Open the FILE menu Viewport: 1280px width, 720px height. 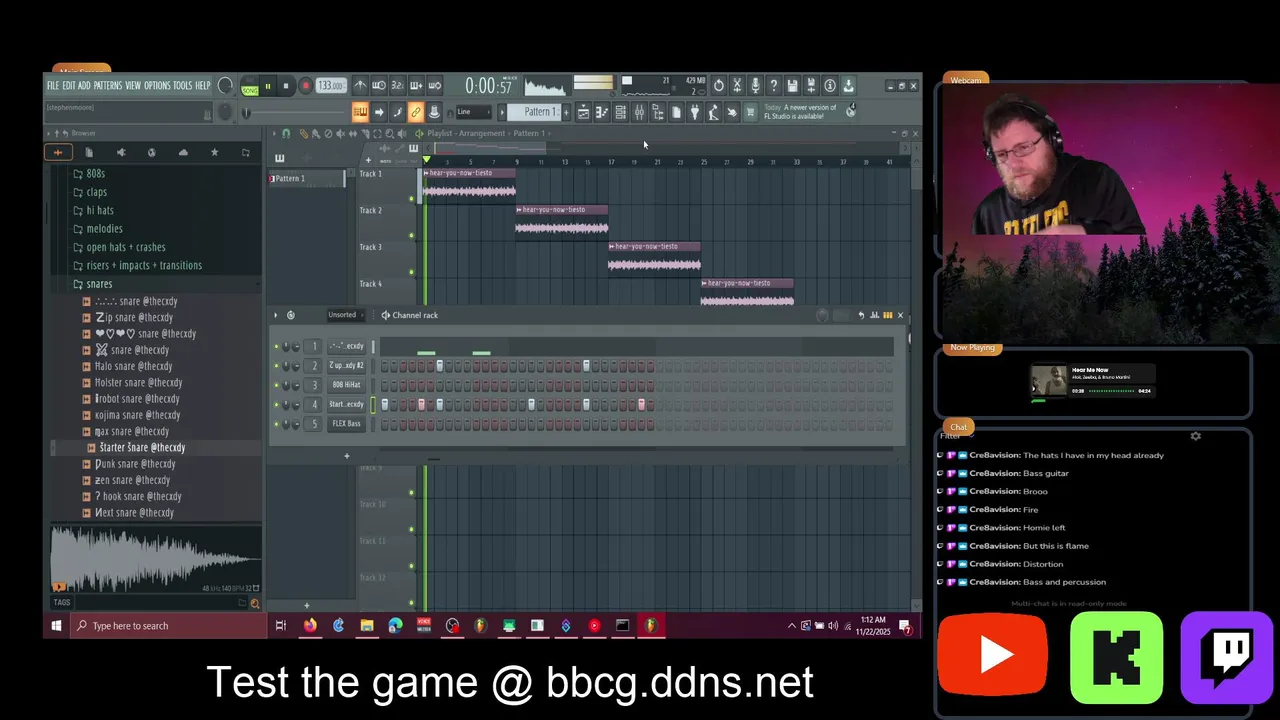tap(53, 86)
